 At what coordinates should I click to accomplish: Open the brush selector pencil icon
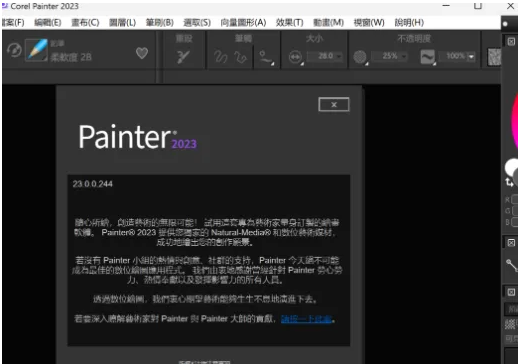pos(36,50)
